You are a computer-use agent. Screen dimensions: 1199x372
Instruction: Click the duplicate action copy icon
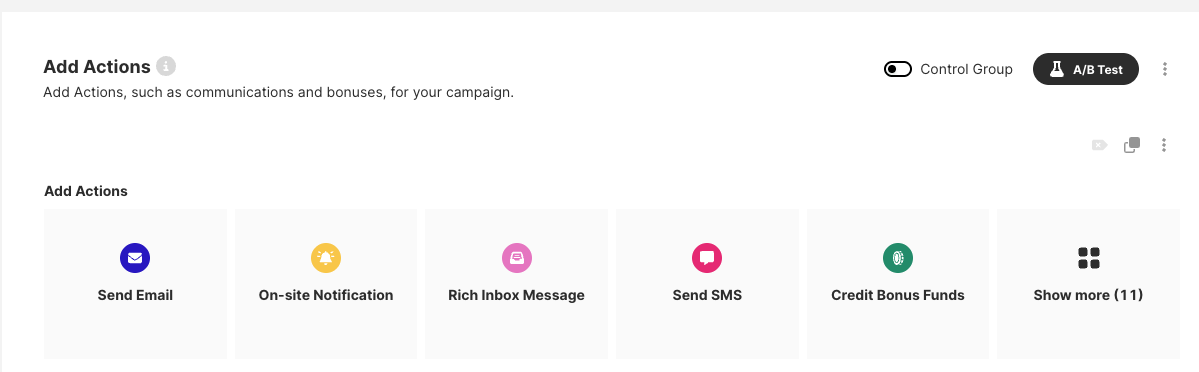1132,145
